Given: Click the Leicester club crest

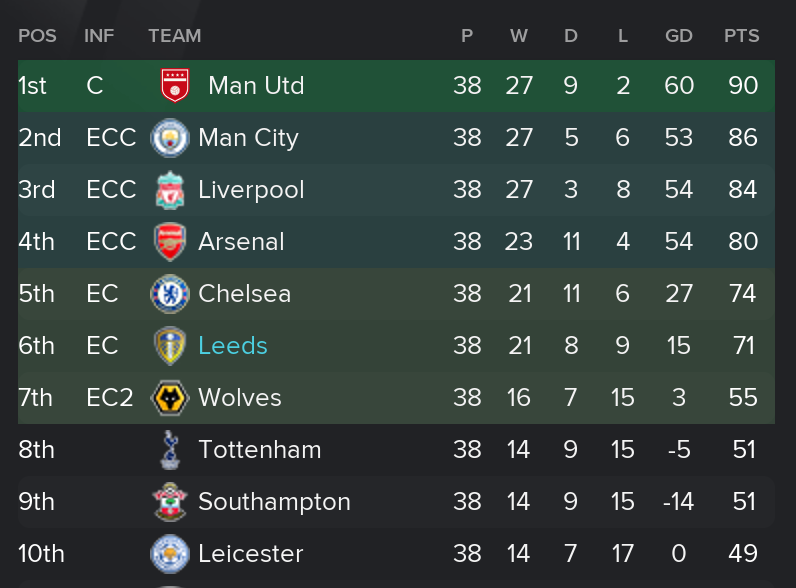Looking at the screenshot, I should [169, 554].
